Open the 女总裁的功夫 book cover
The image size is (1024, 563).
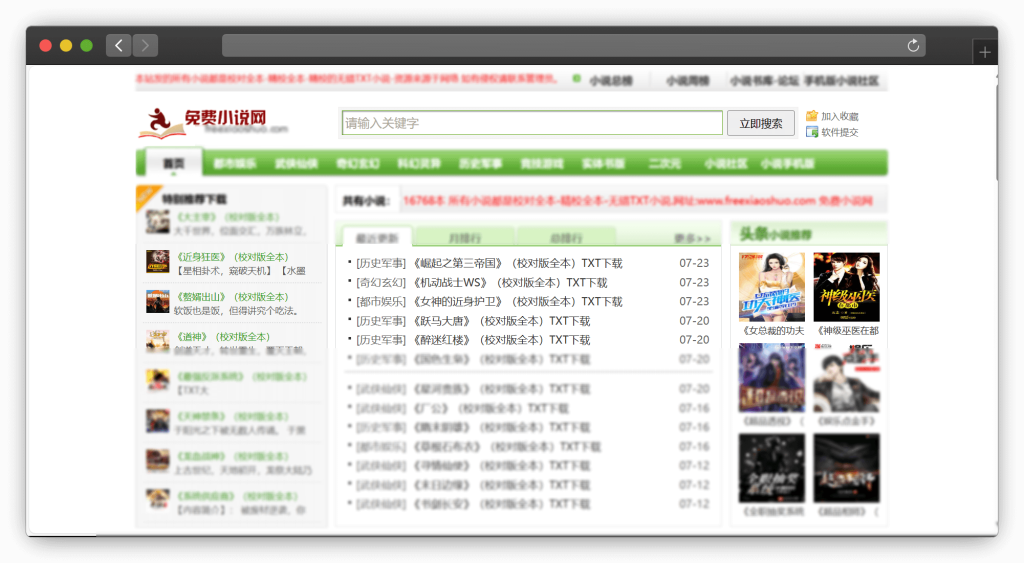771,287
